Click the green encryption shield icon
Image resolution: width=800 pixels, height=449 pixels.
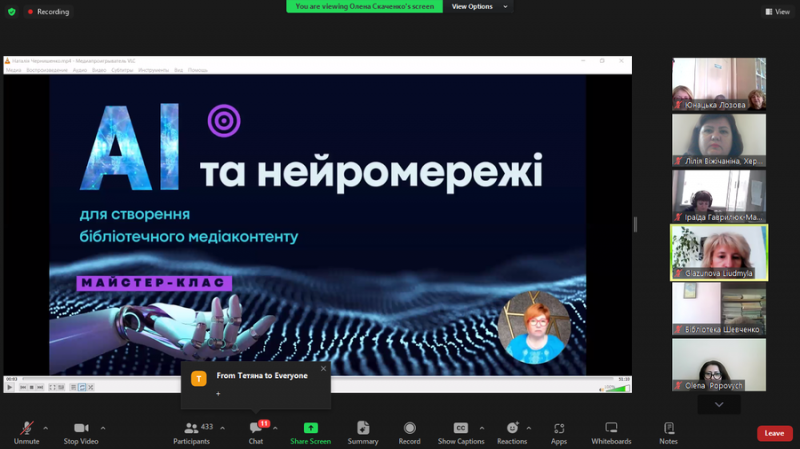click(x=12, y=11)
